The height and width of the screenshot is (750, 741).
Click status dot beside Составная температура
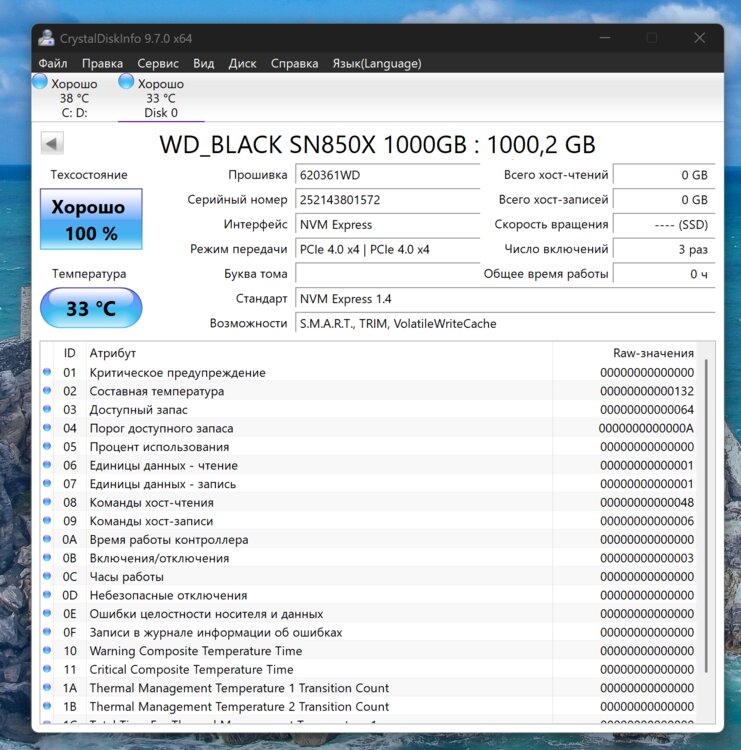point(47,392)
